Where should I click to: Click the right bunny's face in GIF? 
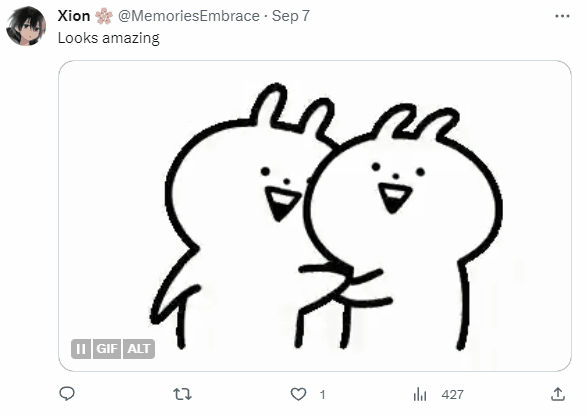coord(398,187)
